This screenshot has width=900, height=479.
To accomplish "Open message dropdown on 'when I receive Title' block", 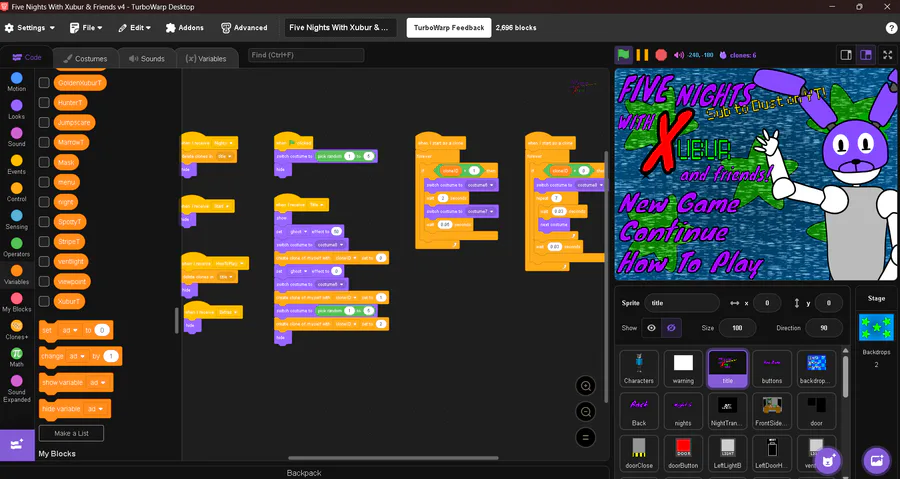I will (x=316, y=205).
